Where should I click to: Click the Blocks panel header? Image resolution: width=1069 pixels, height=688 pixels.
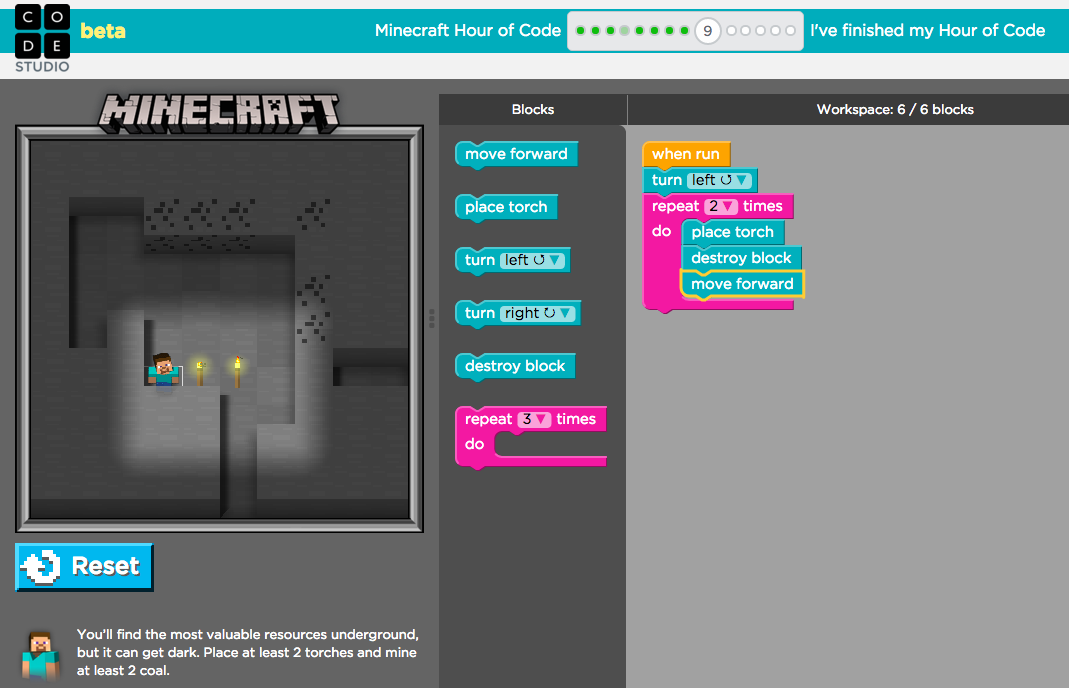(532, 110)
